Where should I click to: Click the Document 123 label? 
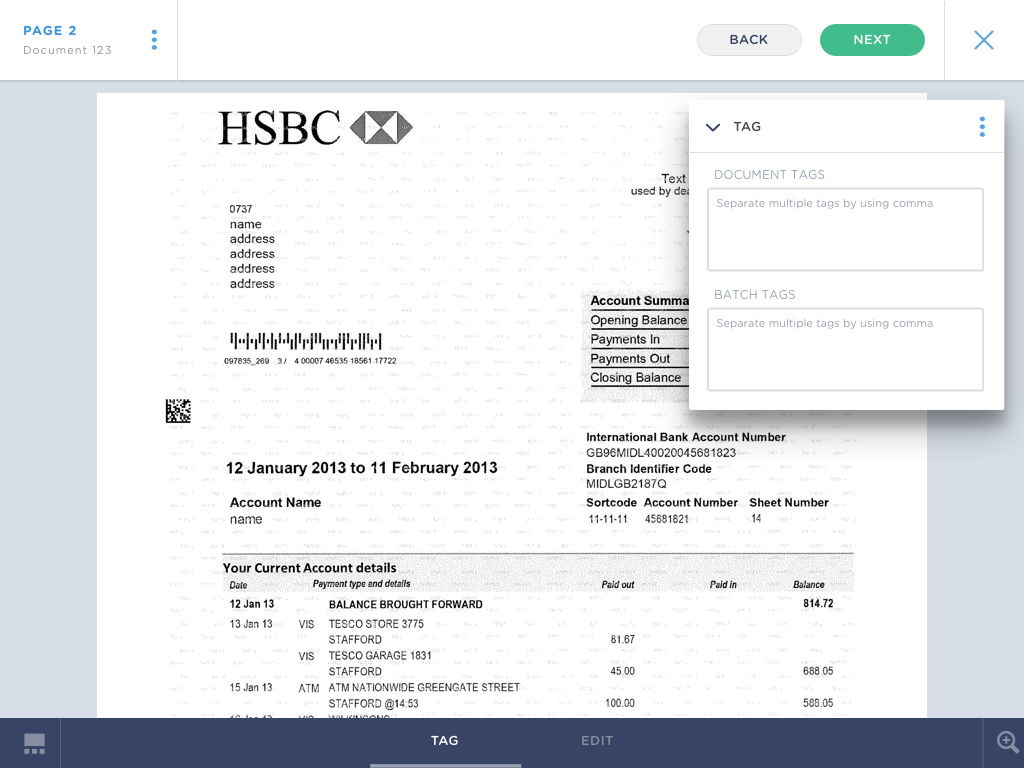click(67, 50)
